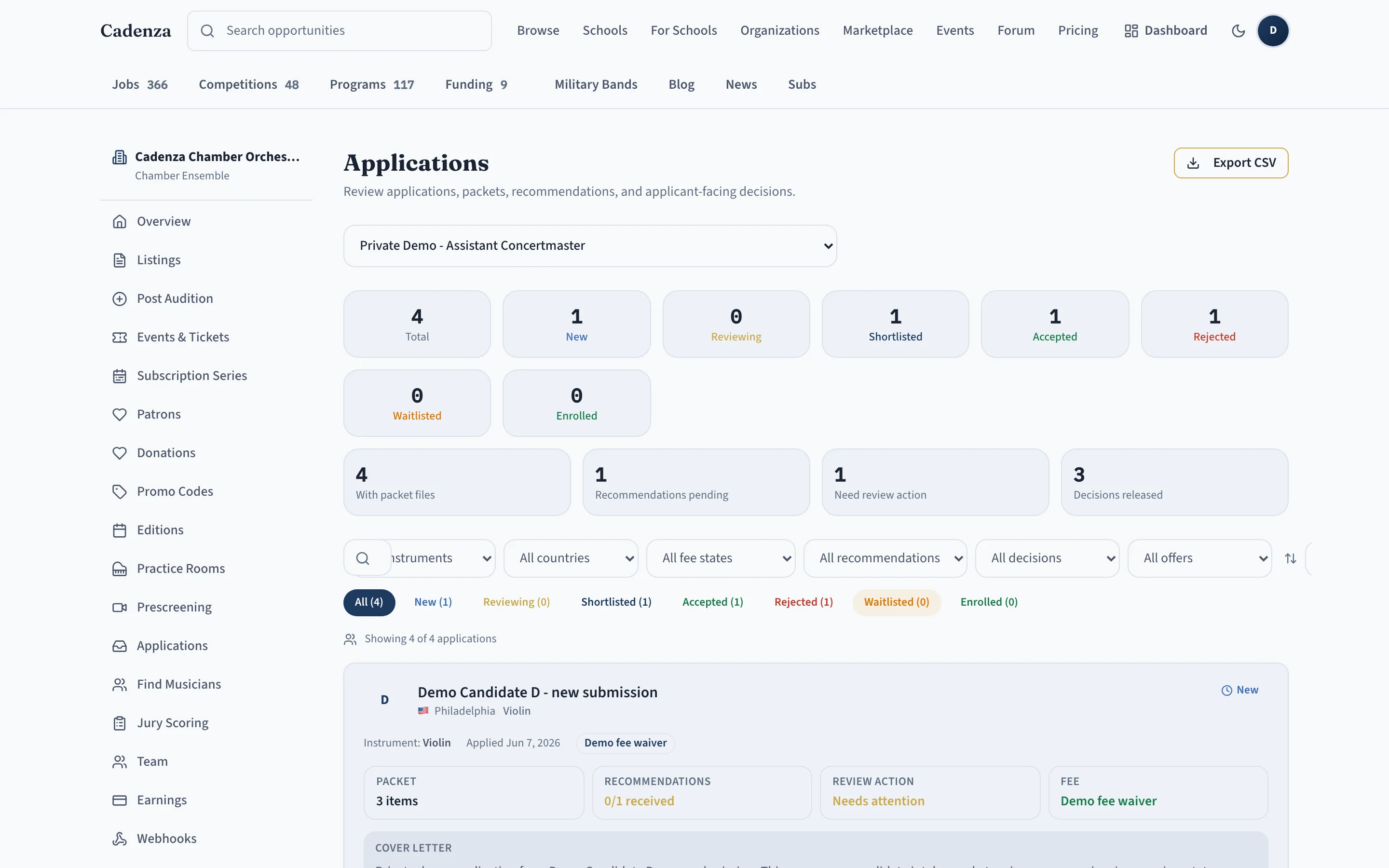The image size is (1389, 868).
Task: Click the Events & Tickets ticket icon
Action: click(120, 337)
